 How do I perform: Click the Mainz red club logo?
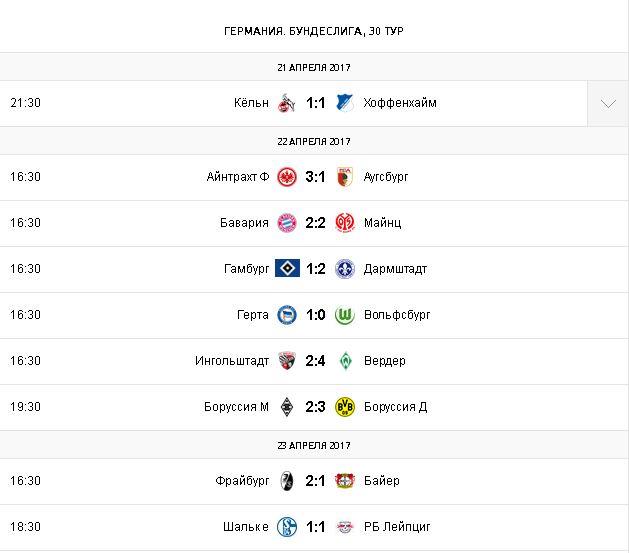tap(345, 223)
